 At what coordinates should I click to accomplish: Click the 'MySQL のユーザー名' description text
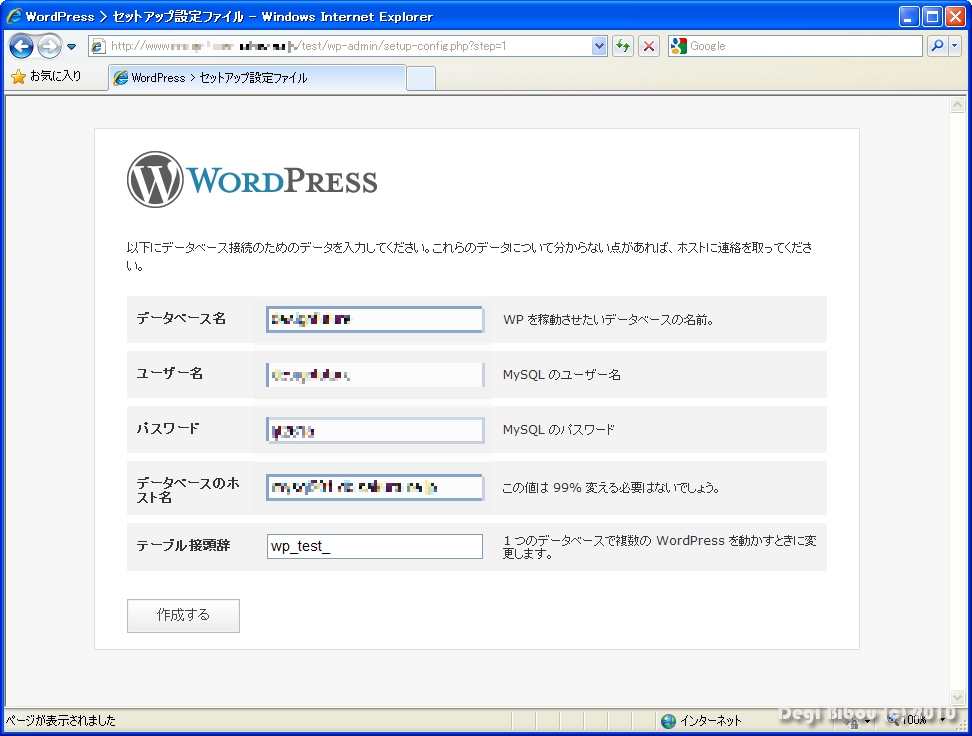[562, 375]
